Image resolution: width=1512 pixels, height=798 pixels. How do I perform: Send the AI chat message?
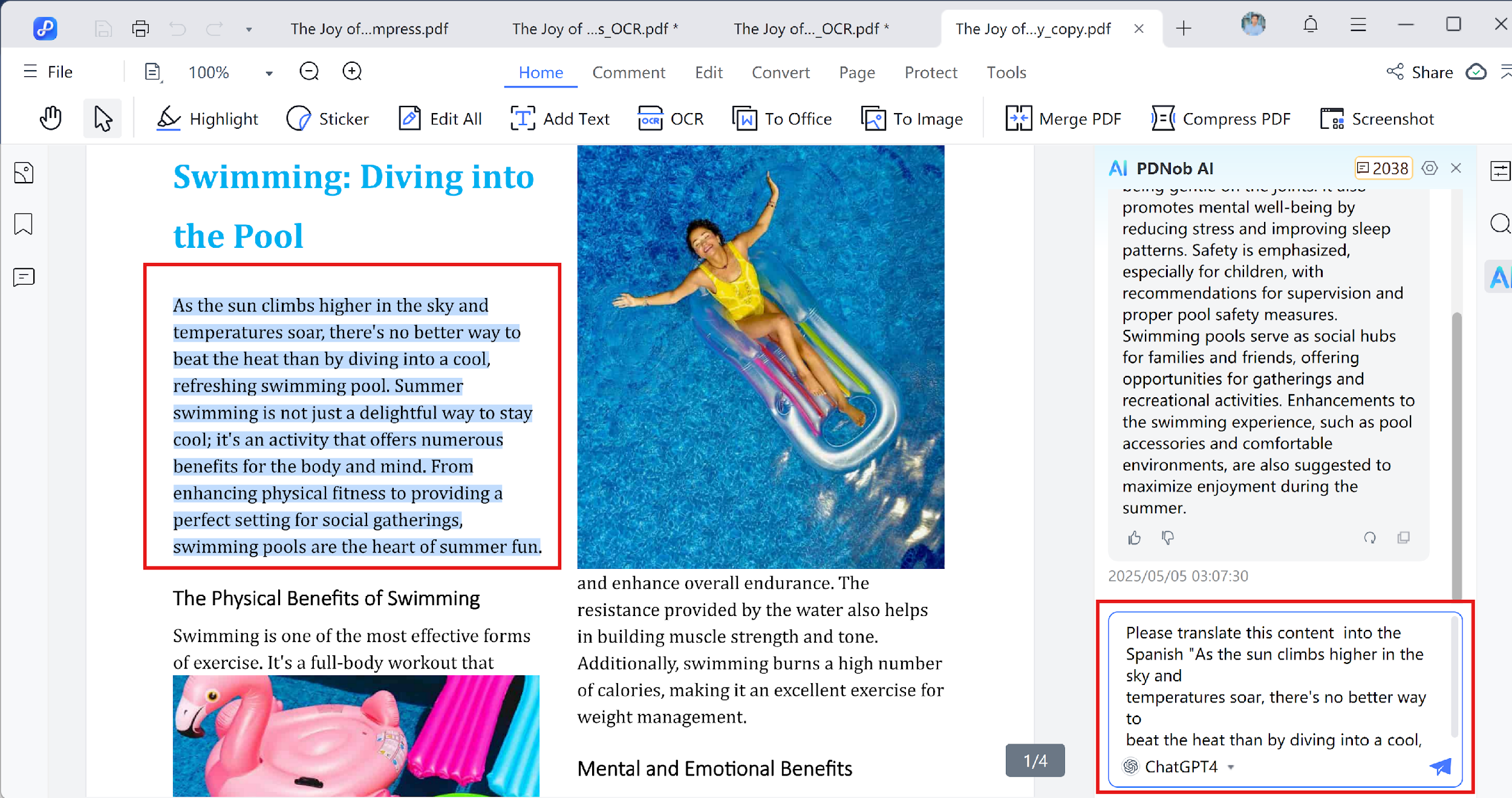point(1441,767)
